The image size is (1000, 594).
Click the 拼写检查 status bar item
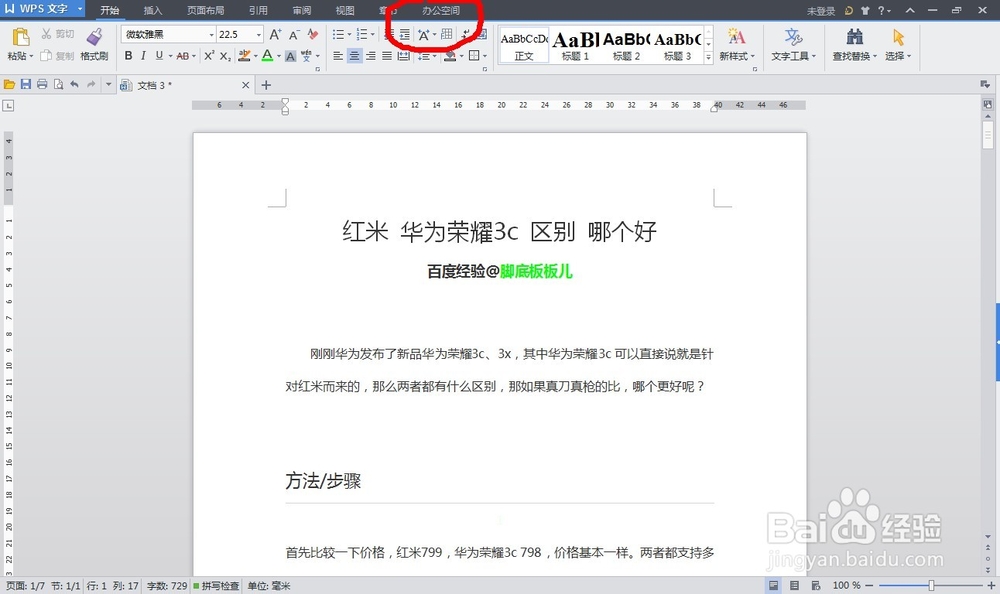click(x=216, y=585)
